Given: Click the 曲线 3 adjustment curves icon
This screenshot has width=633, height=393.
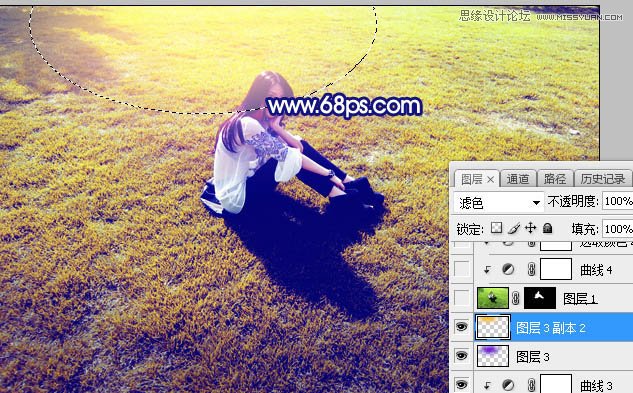Looking at the screenshot, I should click(x=508, y=385).
